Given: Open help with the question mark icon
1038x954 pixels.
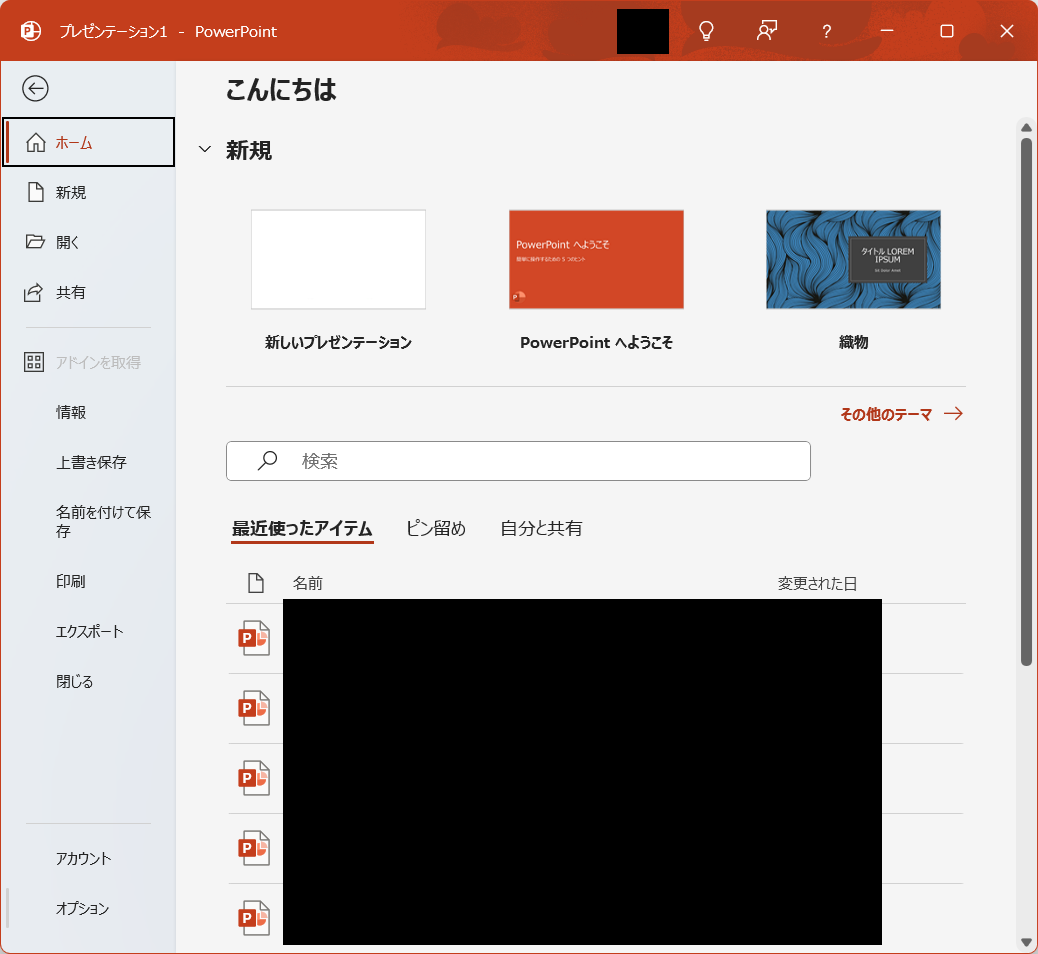Looking at the screenshot, I should tap(826, 31).
